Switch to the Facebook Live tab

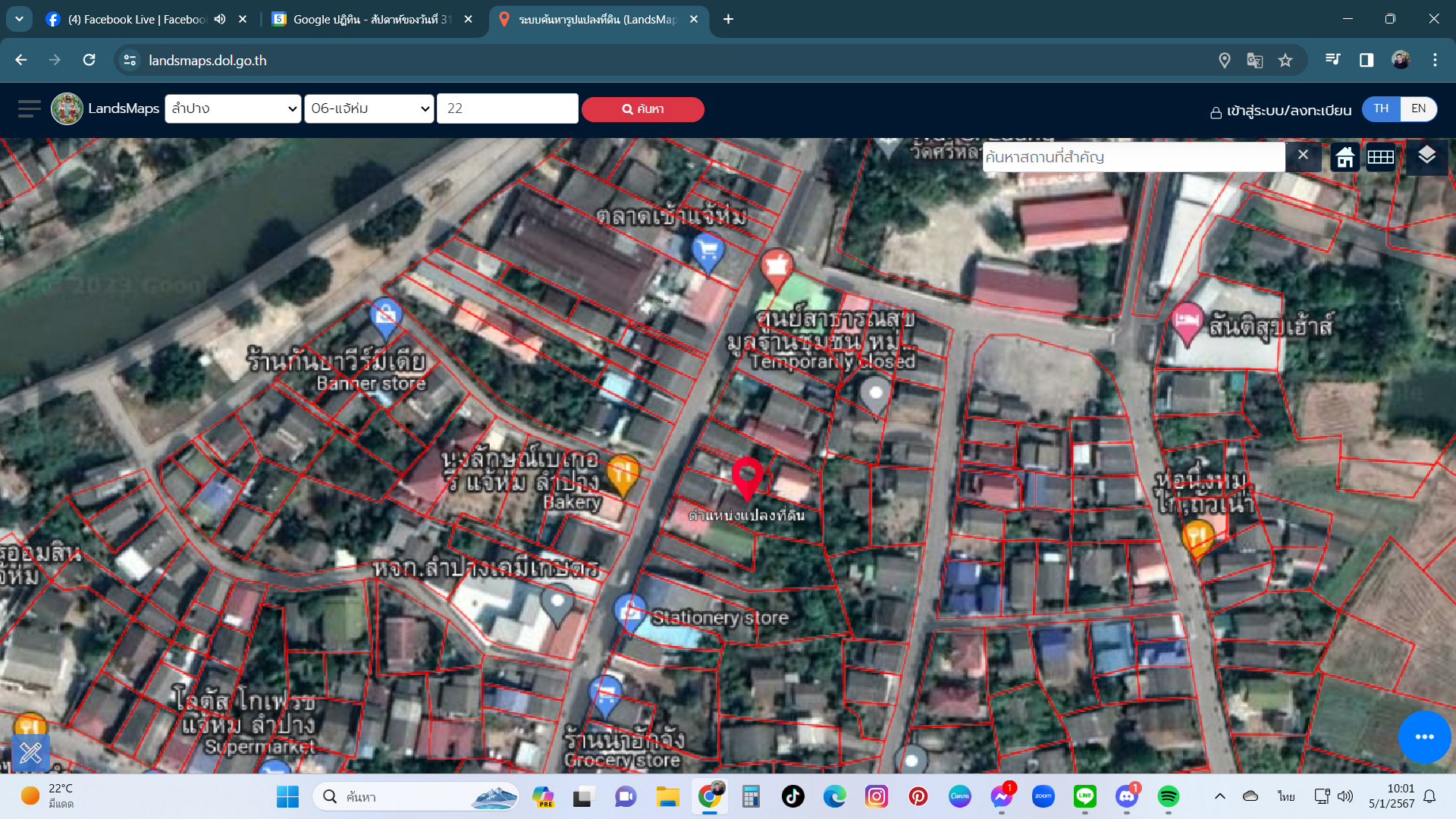[x=136, y=20]
